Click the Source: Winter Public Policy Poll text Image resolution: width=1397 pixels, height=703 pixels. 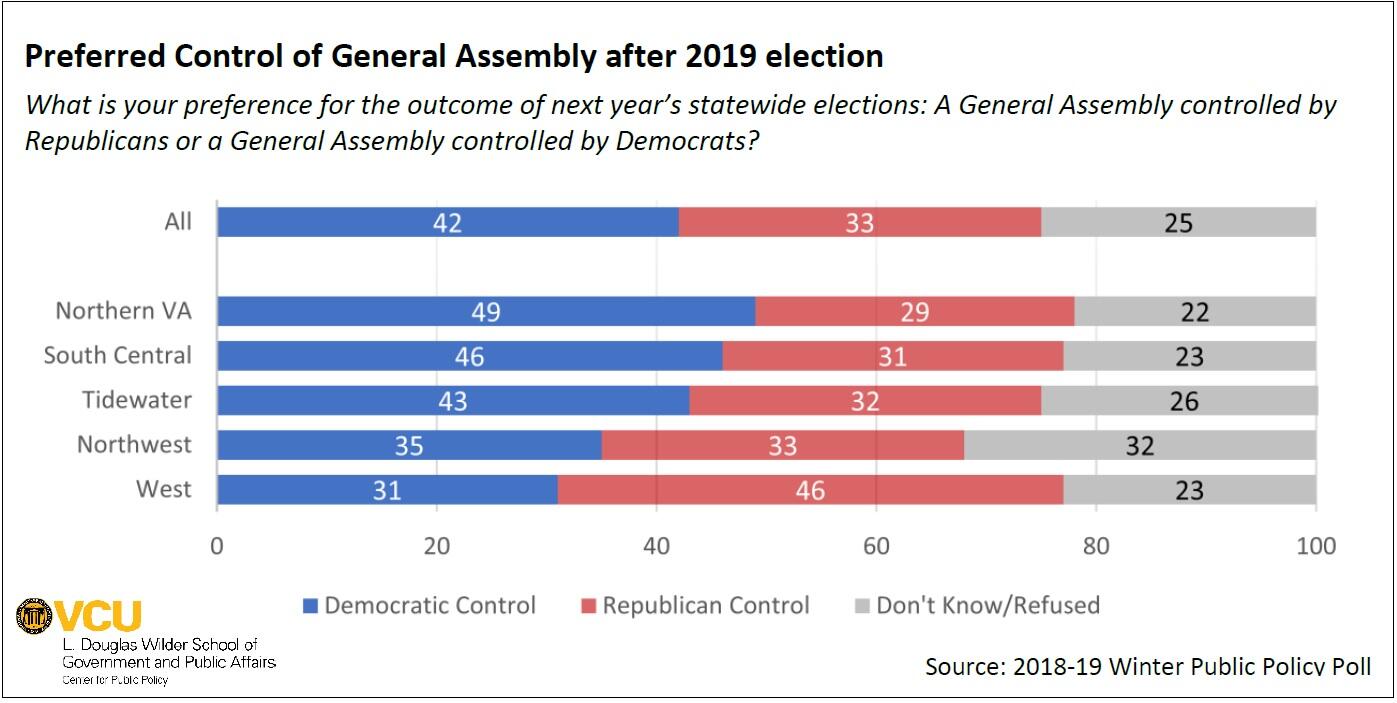[1148, 666]
